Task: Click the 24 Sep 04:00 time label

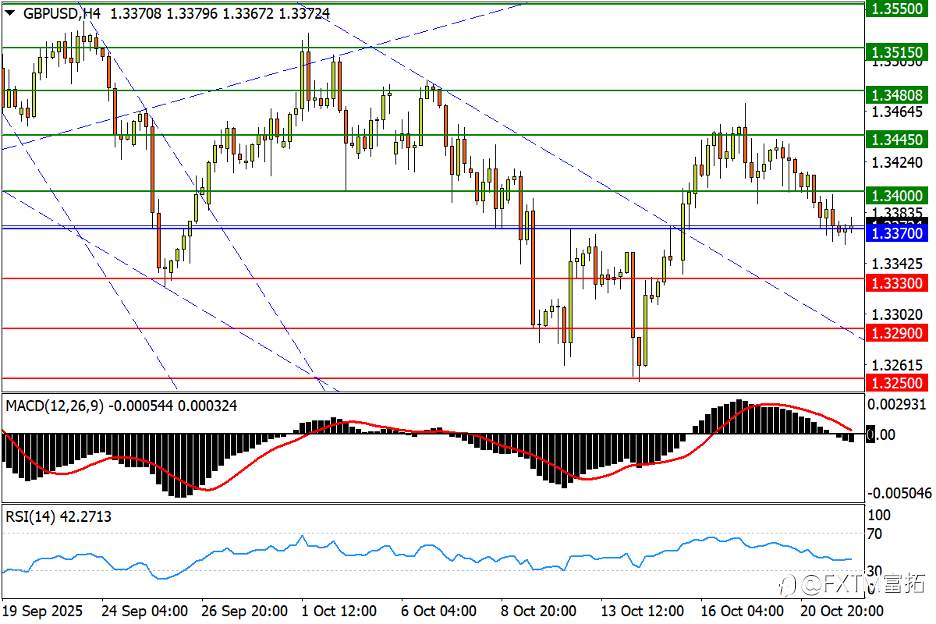Action: click(x=144, y=611)
